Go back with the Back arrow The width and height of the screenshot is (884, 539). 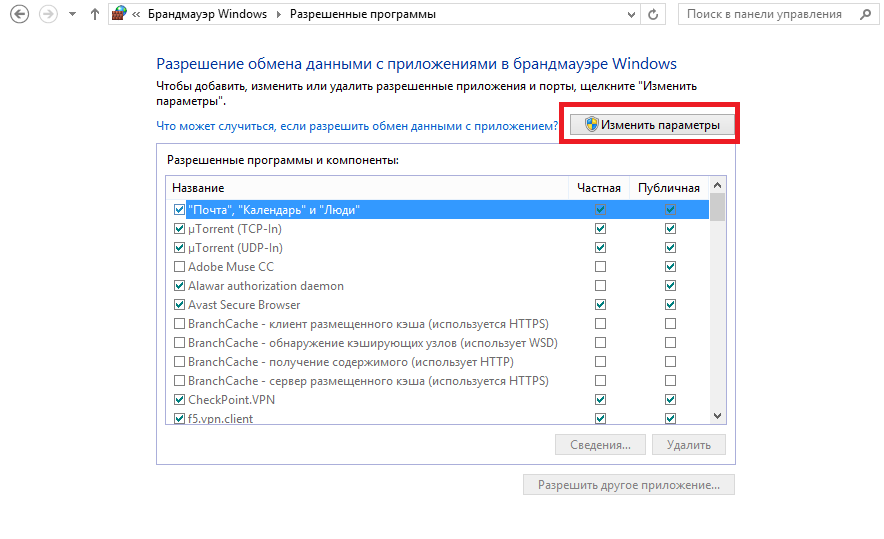(19, 14)
